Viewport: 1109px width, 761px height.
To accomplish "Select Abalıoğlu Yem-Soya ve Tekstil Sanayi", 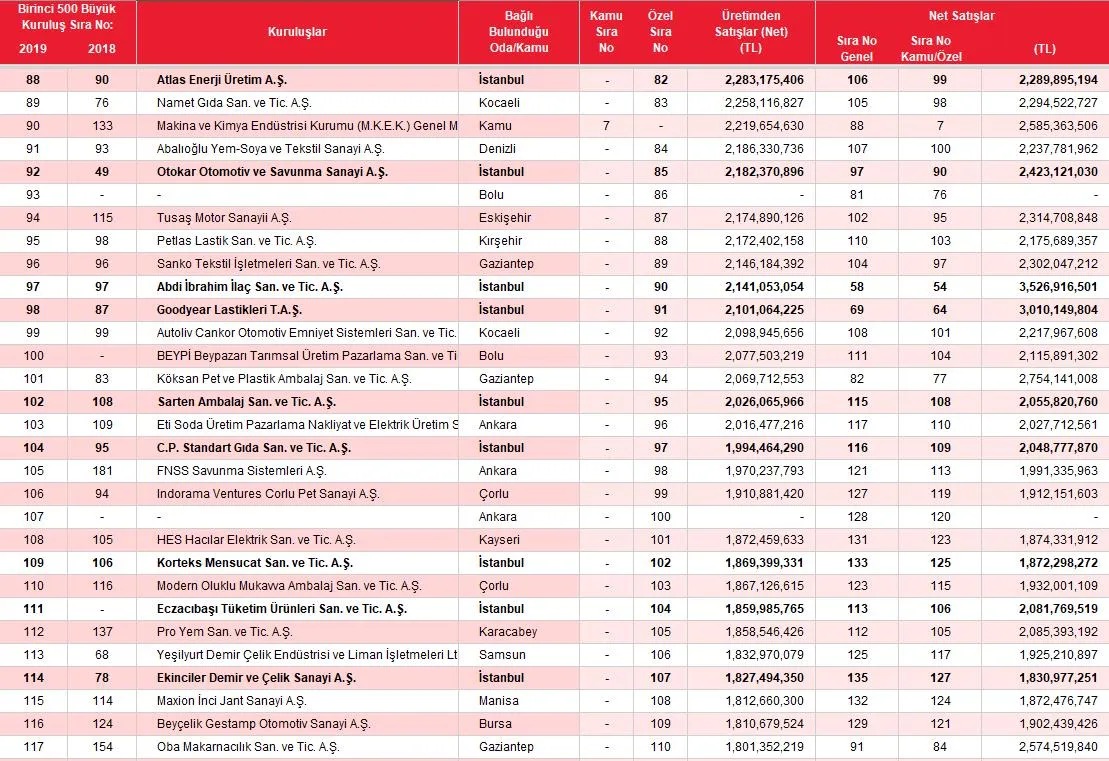I will (x=270, y=149).
